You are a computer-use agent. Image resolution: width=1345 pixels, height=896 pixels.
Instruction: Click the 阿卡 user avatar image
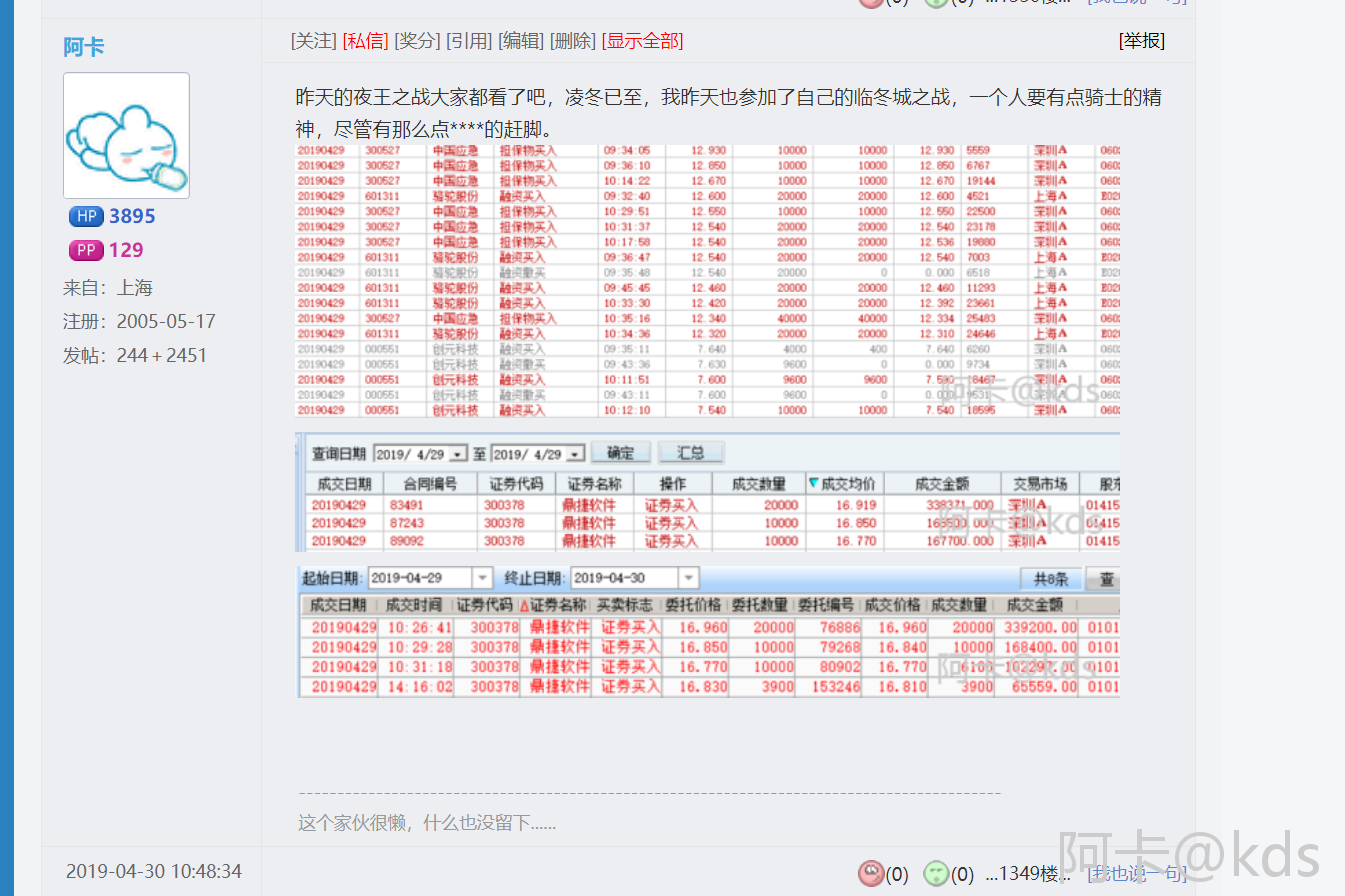click(x=126, y=135)
